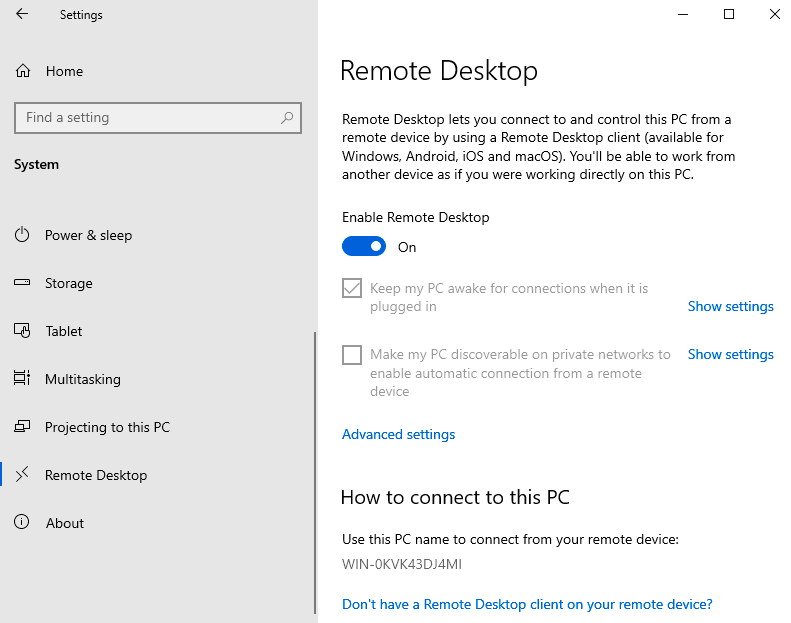Click Show settings beside discoverable option

730,354
